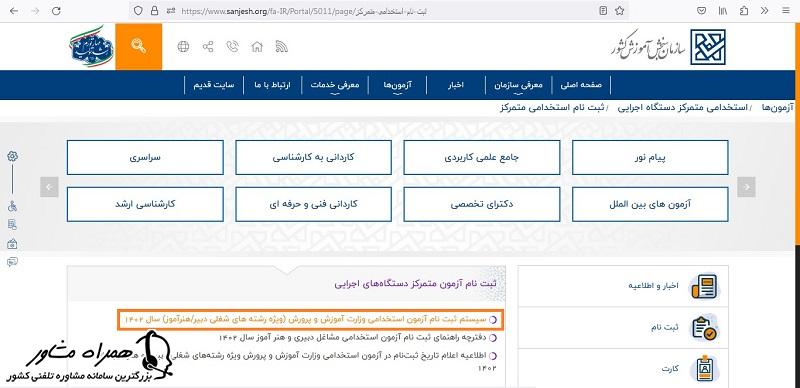Click the calendar sidebar icon

click(13, 244)
